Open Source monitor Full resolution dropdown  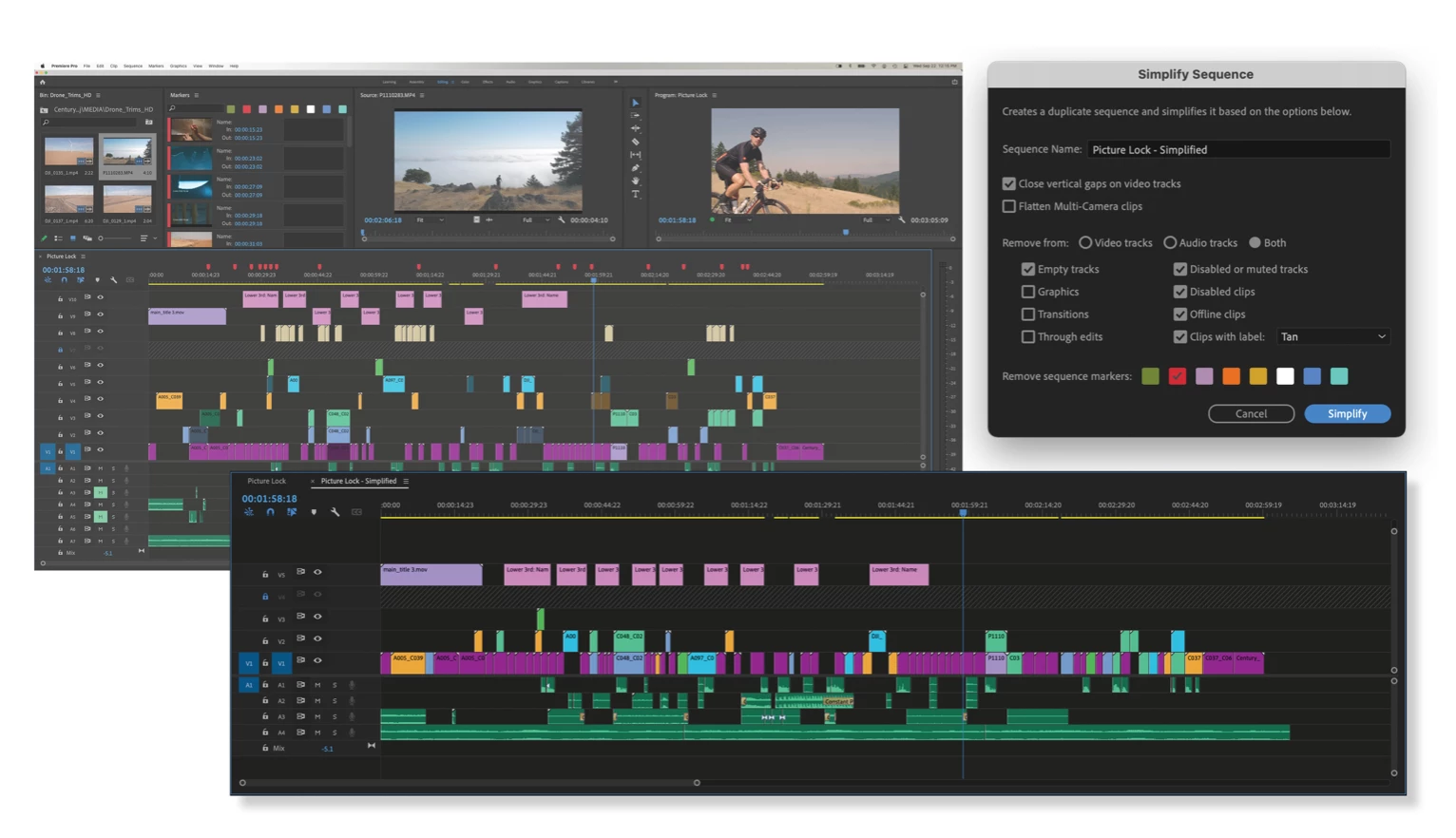click(536, 220)
